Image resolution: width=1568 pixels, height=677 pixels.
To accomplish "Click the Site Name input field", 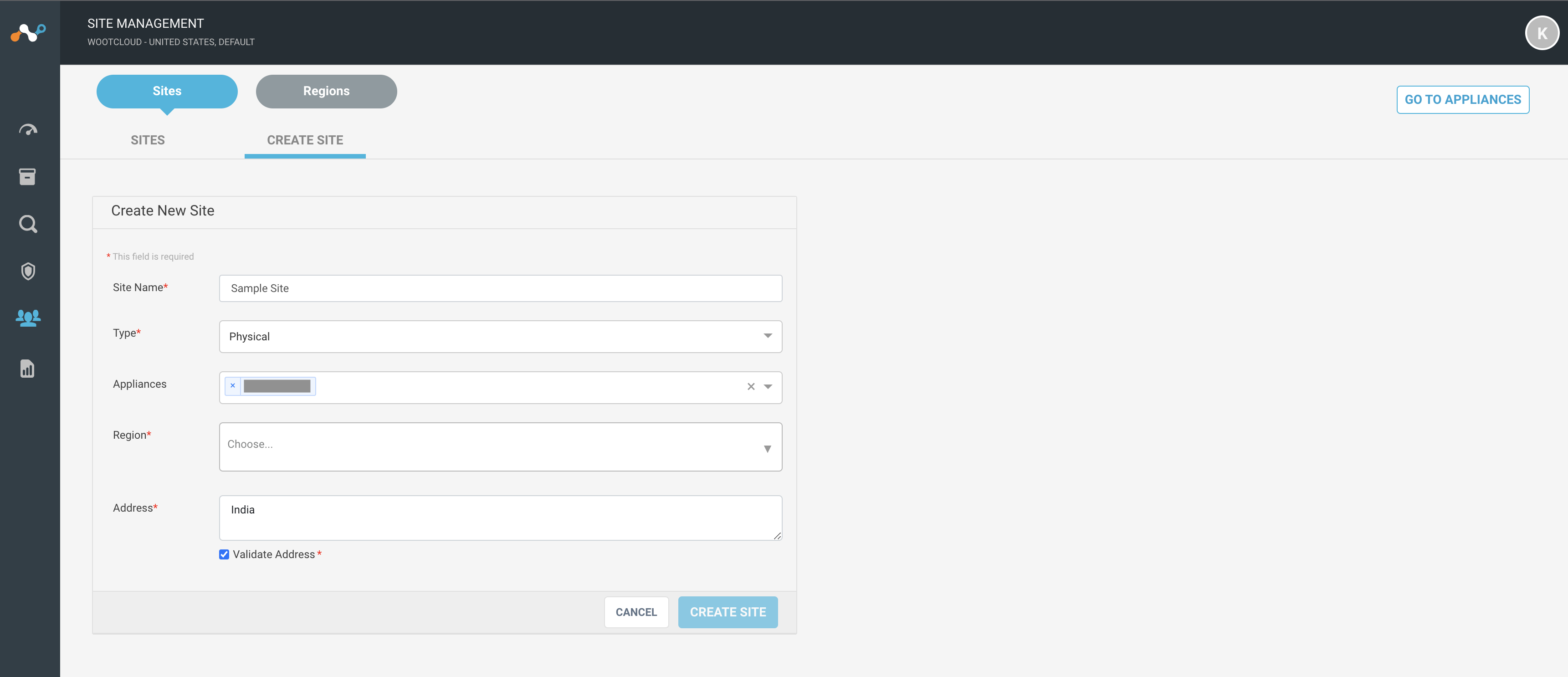I will pyautogui.click(x=500, y=288).
